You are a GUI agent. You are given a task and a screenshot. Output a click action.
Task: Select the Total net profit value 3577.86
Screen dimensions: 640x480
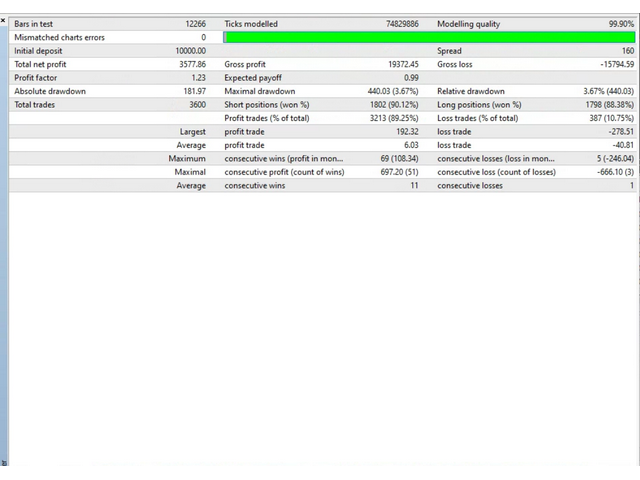click(192, 64)
